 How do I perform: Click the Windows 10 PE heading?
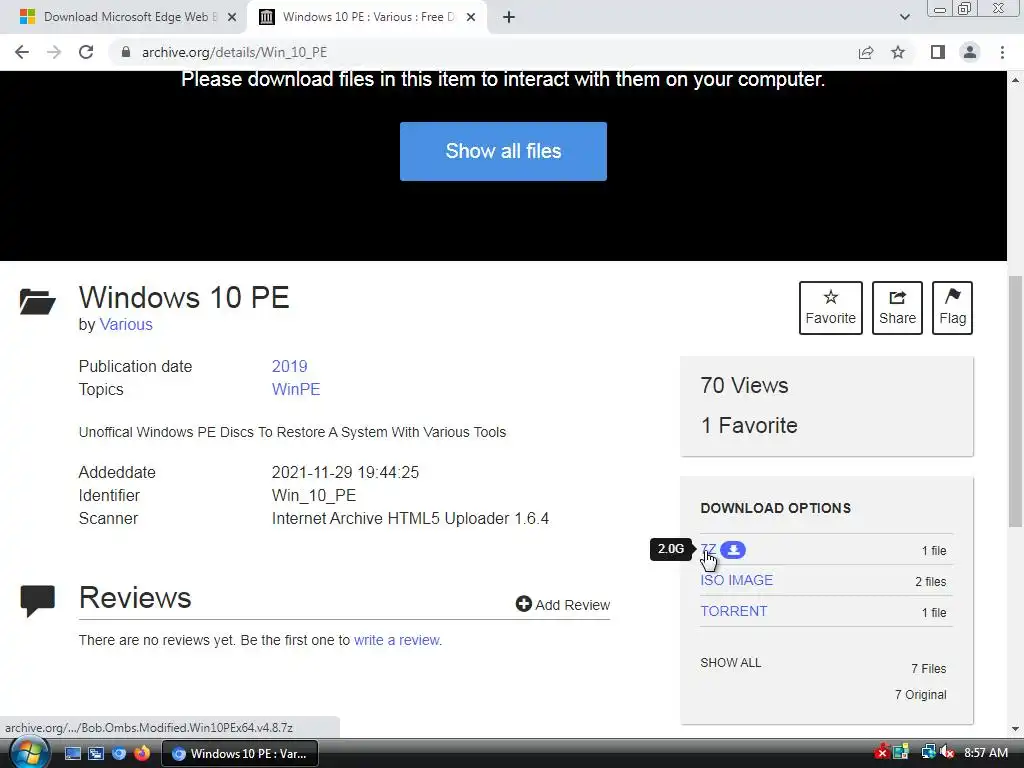(x=184, y=298)
